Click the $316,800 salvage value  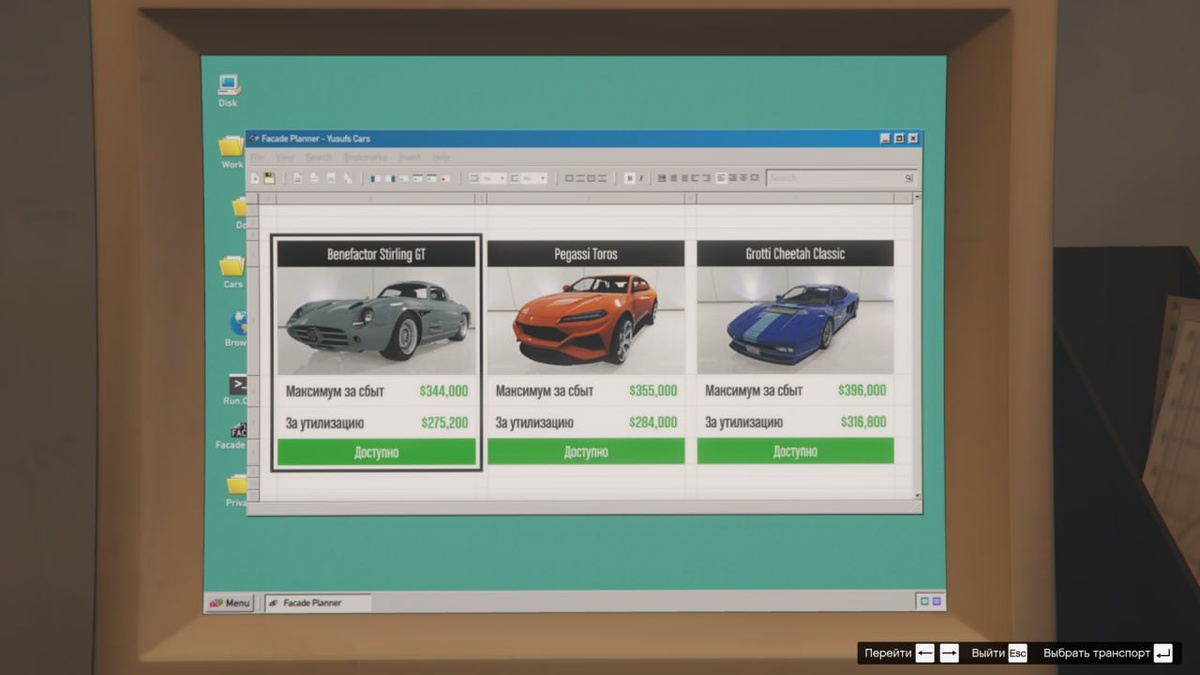pyautogui.click(x=863, y=422)
